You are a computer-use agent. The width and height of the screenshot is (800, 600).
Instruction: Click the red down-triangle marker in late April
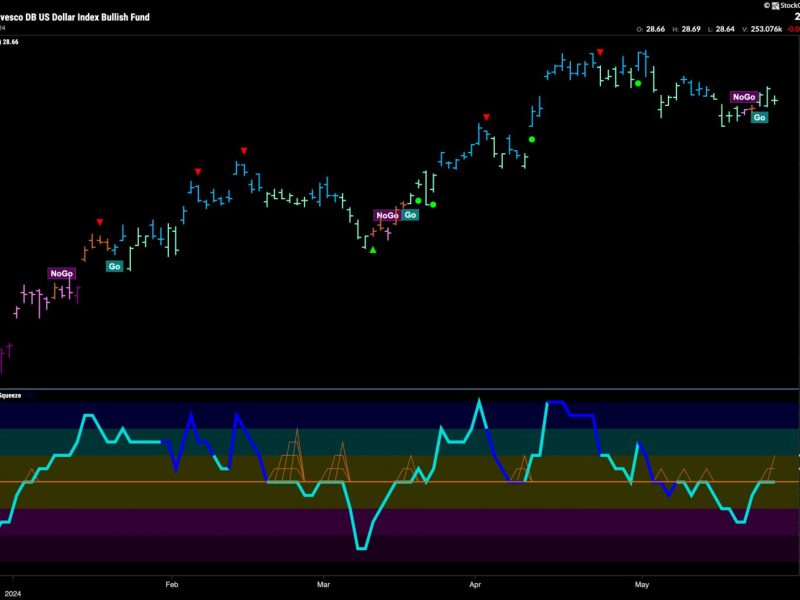[x=600, y=52]
